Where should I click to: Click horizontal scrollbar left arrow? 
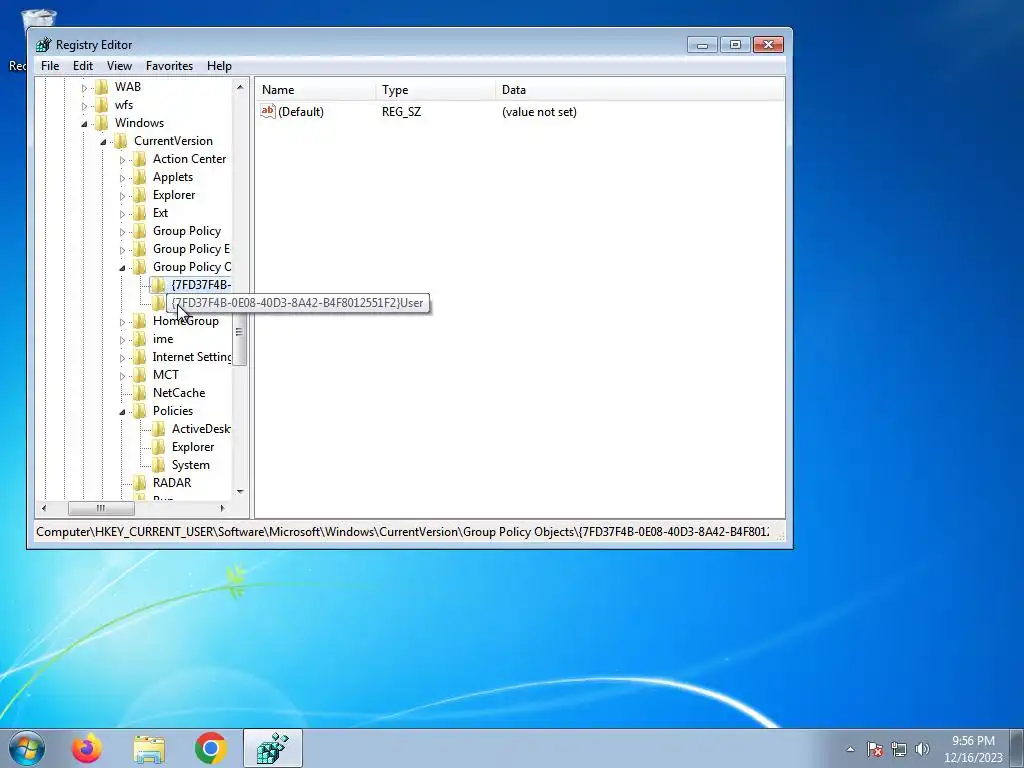tap(44, 508)
